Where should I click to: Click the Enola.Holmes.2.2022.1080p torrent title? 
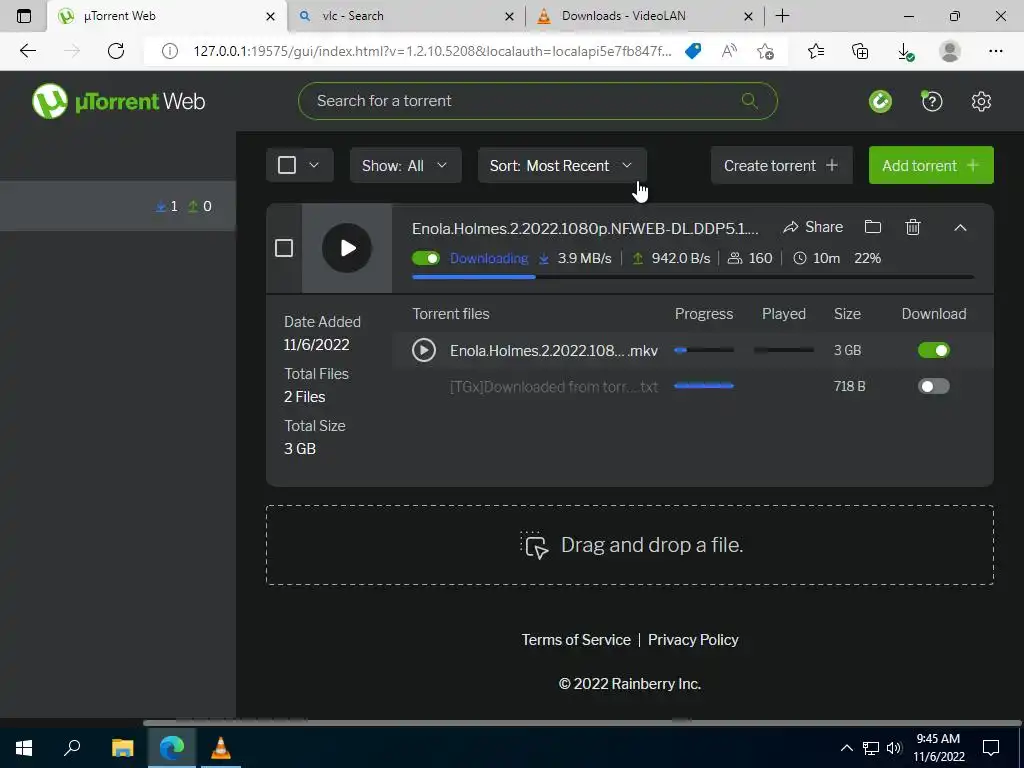585,229
